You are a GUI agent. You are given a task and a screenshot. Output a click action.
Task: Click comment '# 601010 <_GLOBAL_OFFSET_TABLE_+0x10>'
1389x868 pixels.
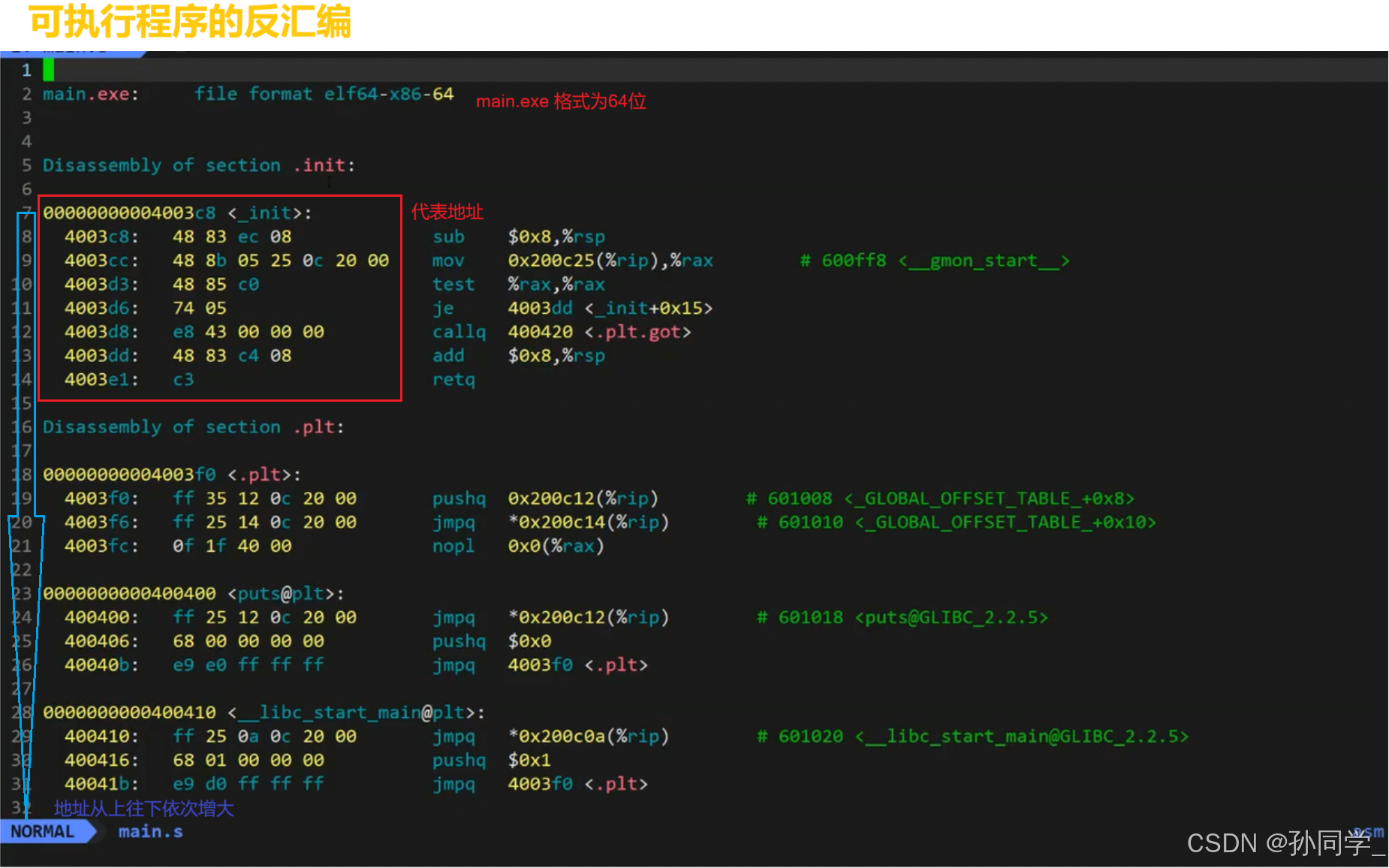pyautogui.click(x=957, y=522)
